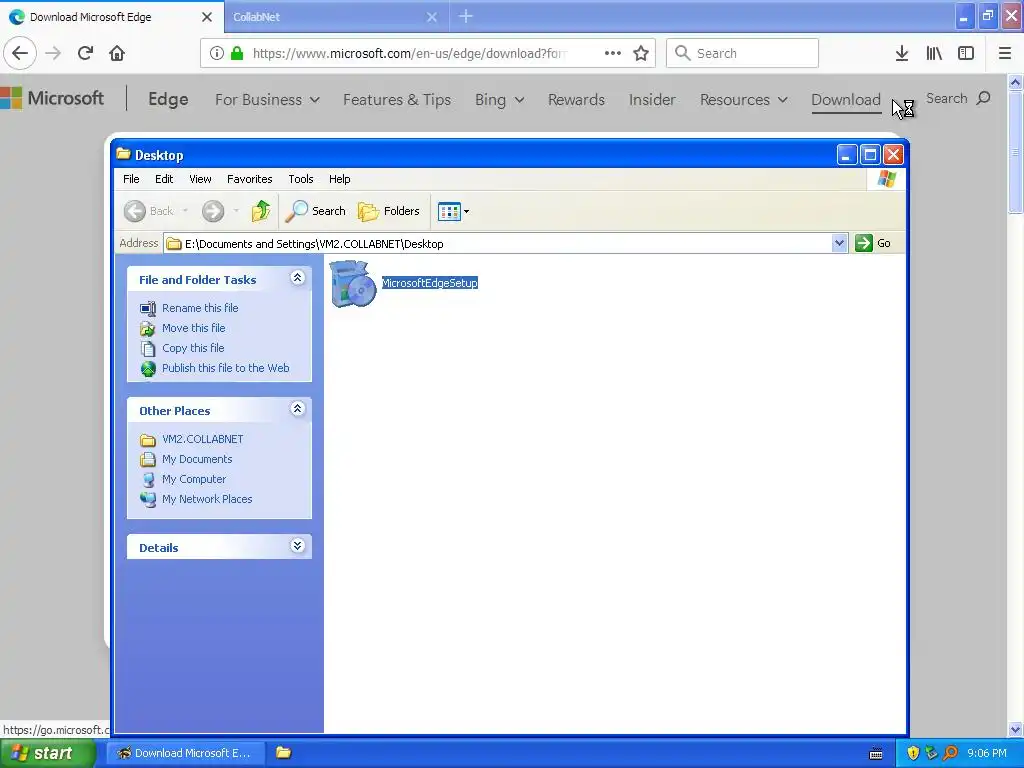
Task: Open the For Business dropdown on Microsoft site
Action: [x=267, y=100]
